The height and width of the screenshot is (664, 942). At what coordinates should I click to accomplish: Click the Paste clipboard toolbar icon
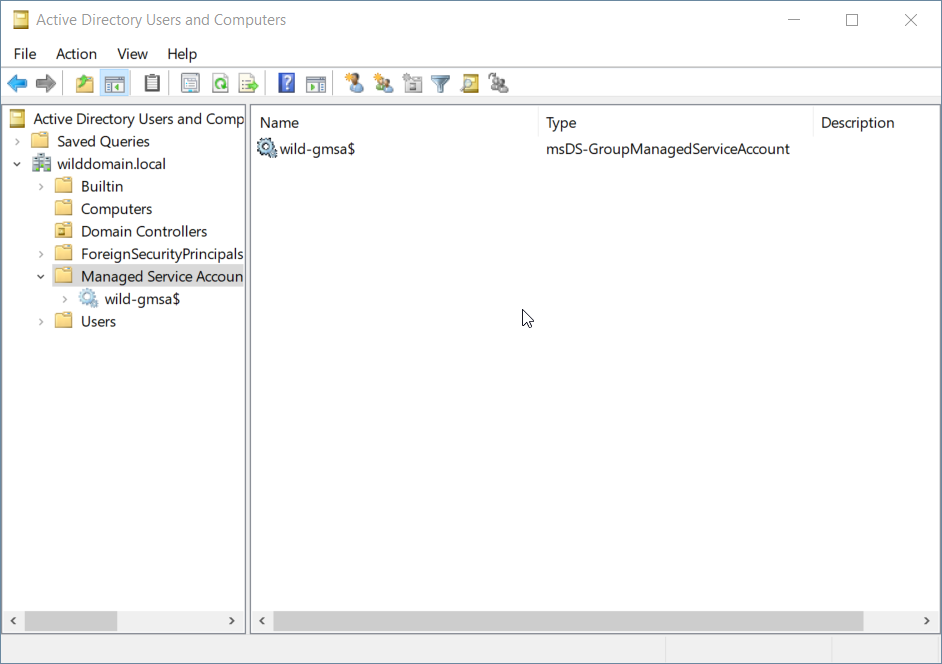tap(152, 84)
